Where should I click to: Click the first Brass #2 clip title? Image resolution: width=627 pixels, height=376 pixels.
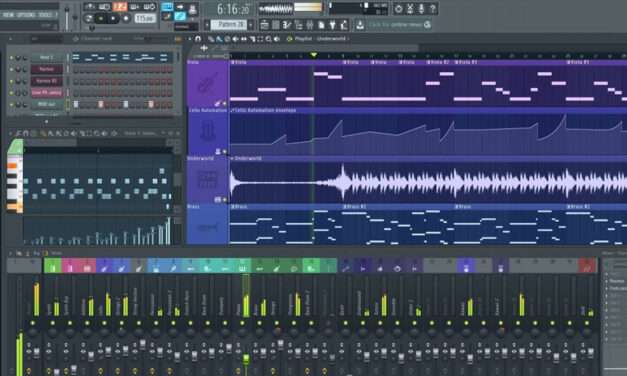click(x=355, y=207)
